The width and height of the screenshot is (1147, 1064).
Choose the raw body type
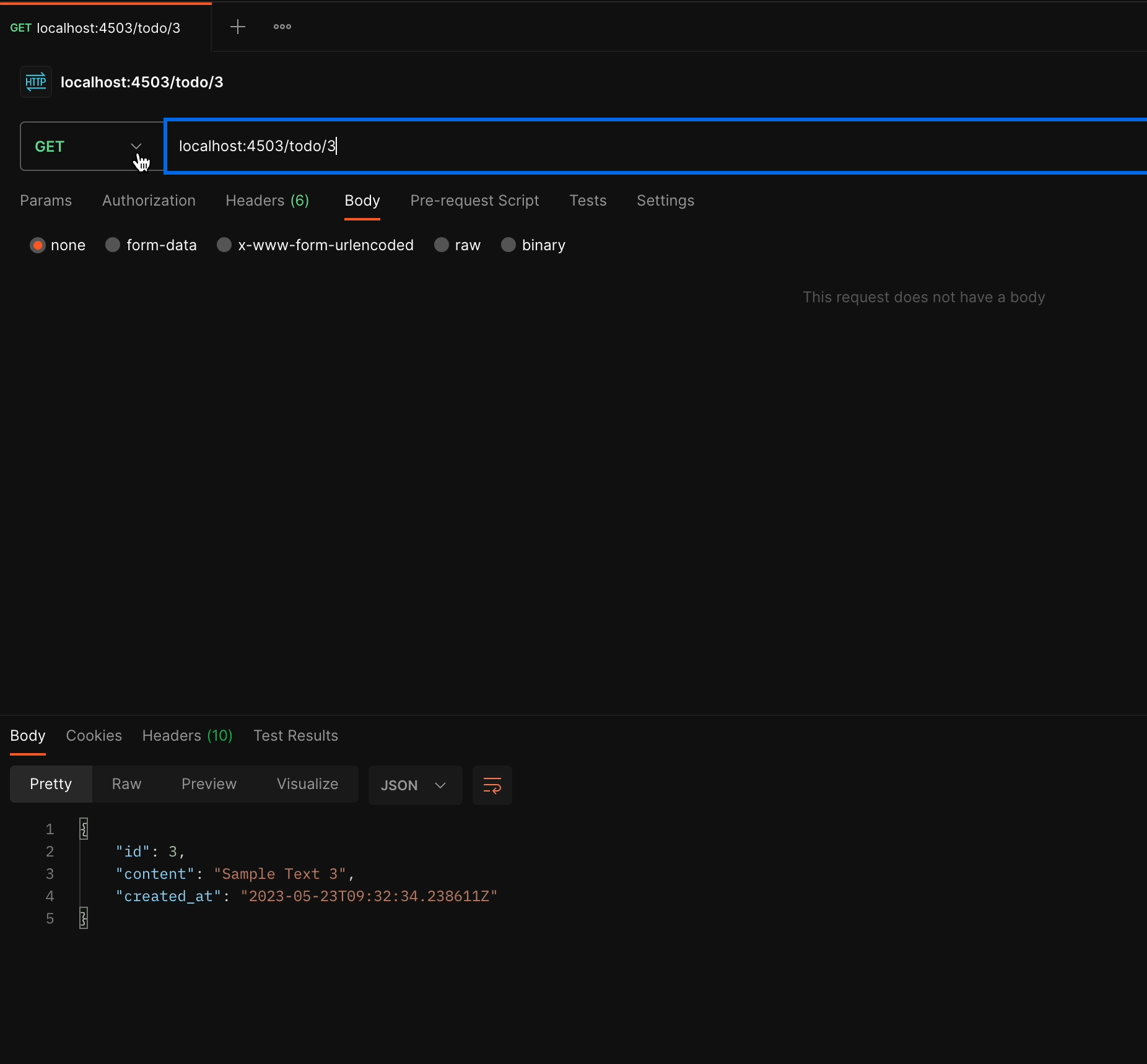(x=442, y=245)
